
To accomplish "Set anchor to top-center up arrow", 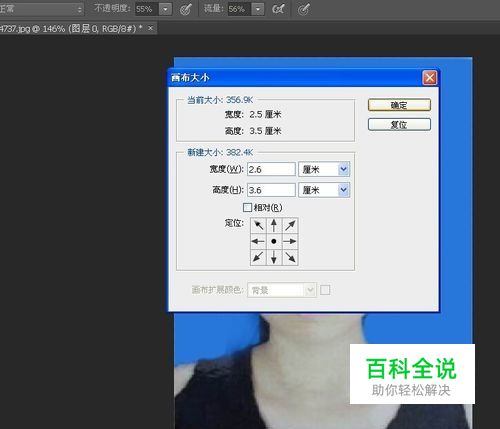I will [274, 226].
